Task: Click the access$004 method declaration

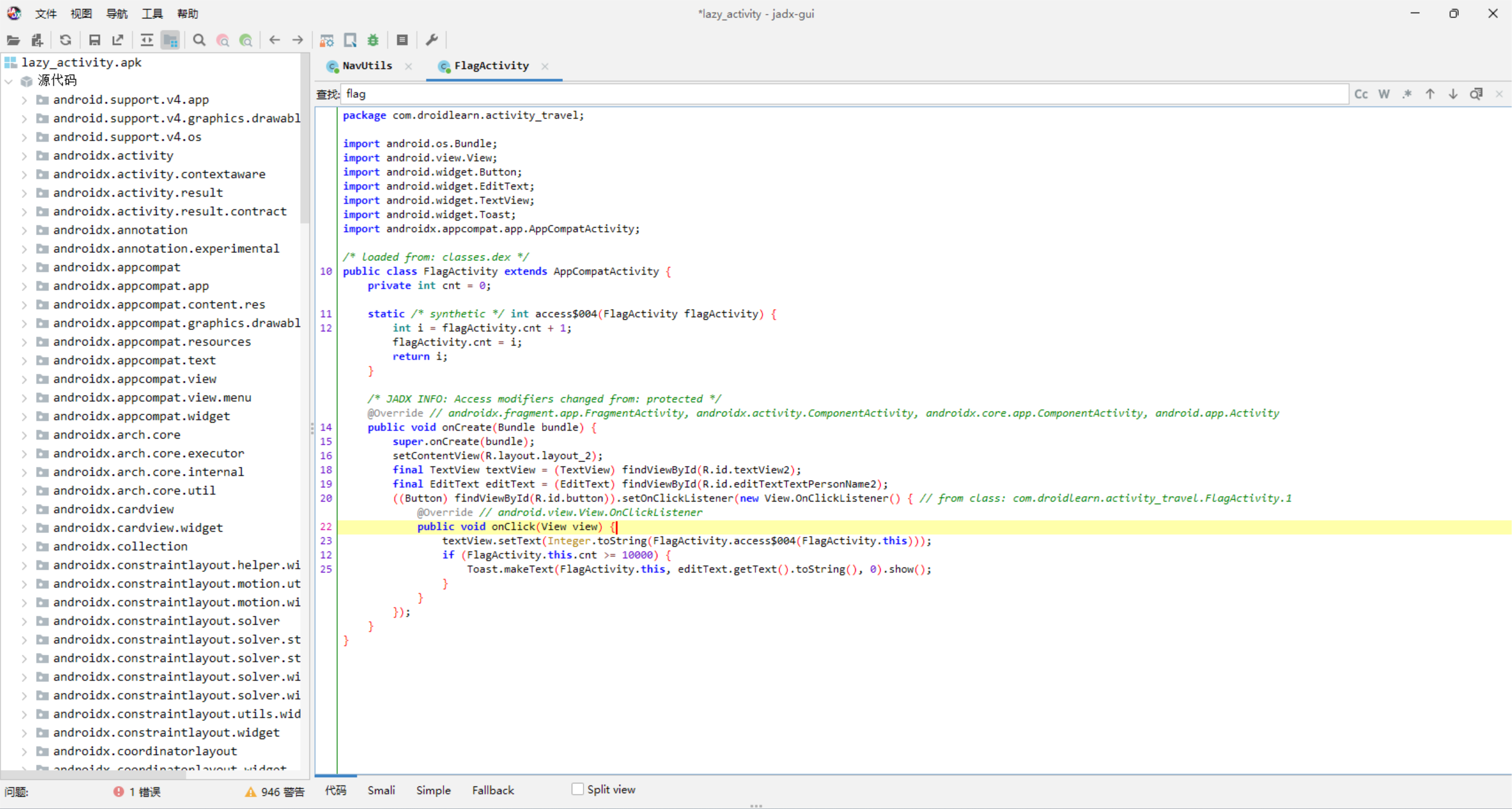Action: tap(566, 314)
